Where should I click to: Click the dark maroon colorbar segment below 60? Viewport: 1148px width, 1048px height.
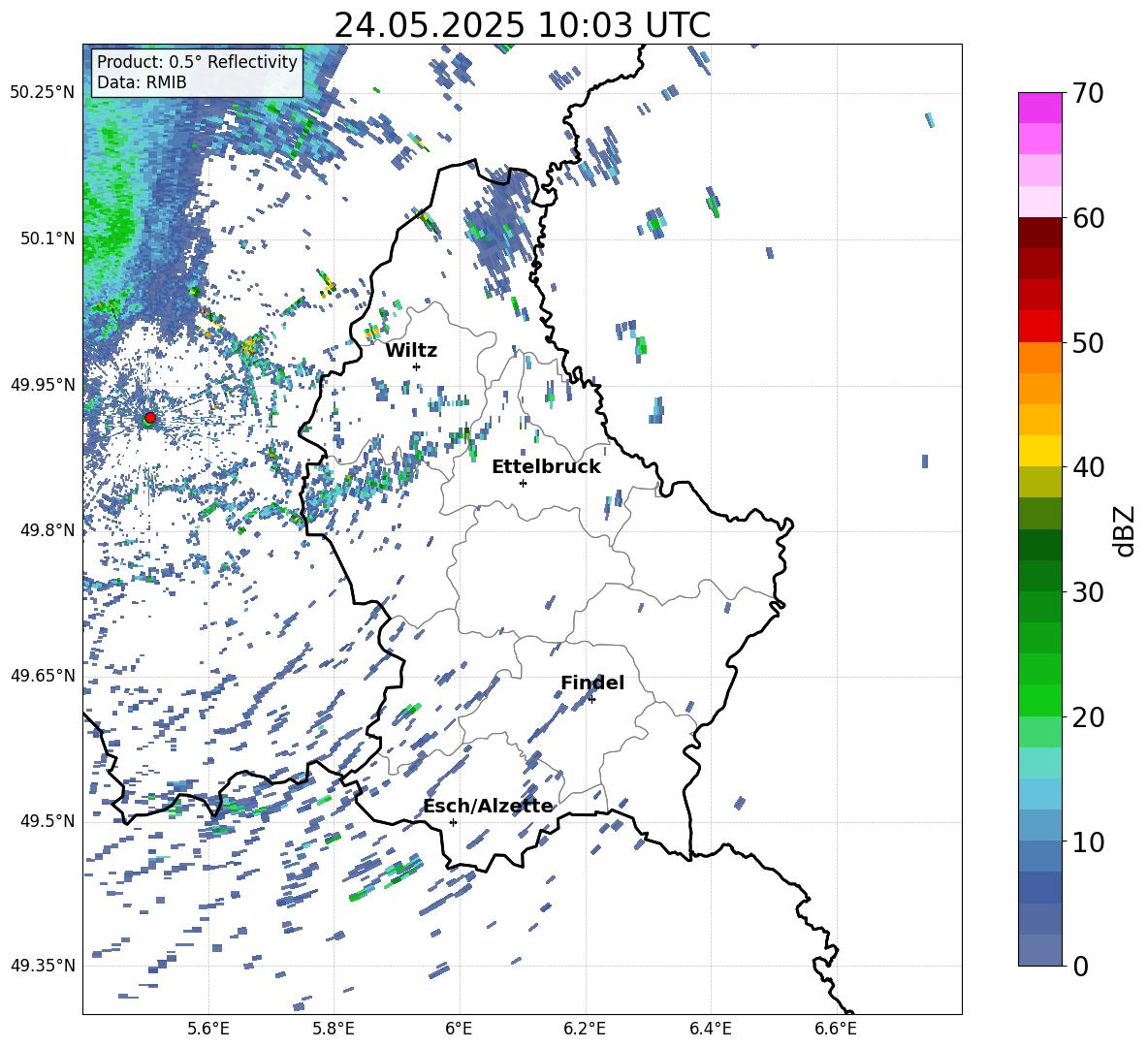click(x=1039, y=233)
